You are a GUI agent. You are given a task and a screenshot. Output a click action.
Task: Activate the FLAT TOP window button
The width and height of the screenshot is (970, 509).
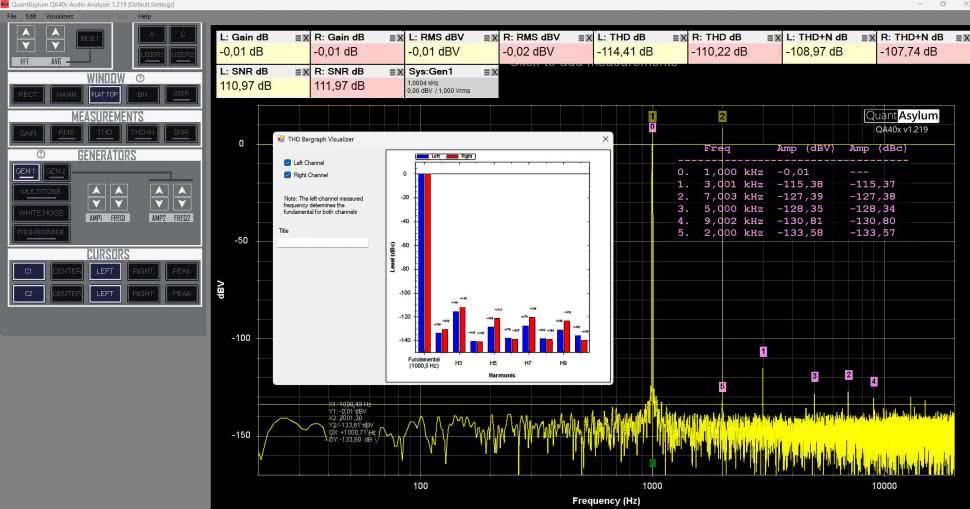104,95
